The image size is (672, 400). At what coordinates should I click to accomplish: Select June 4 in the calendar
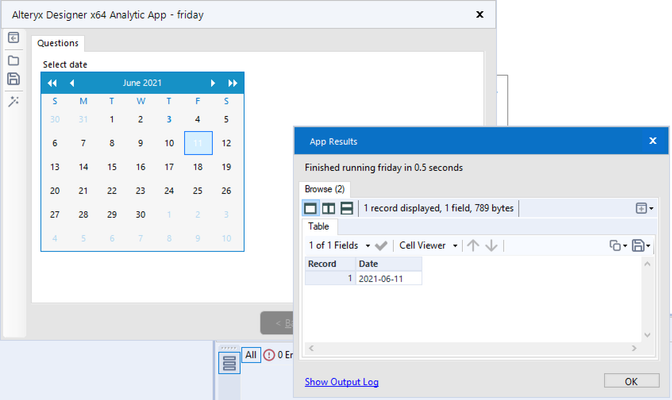[x=198, y=120]
